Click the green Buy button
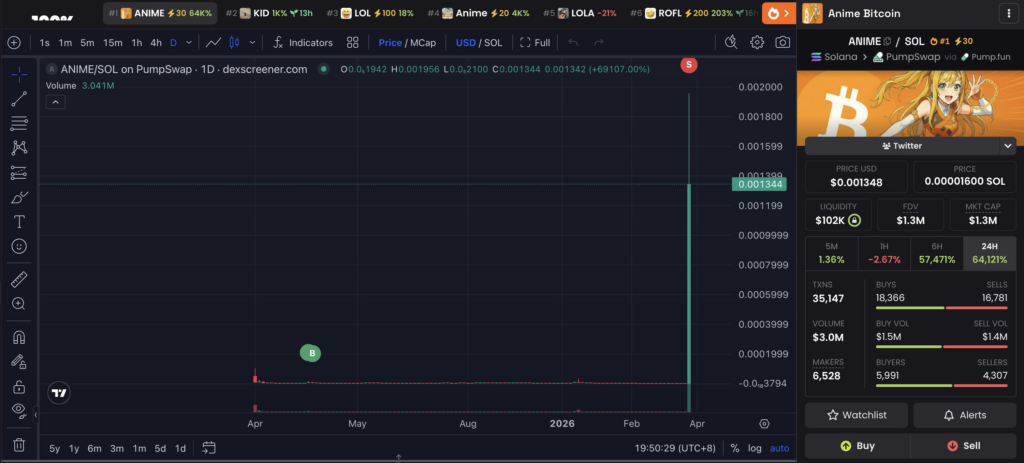Screen dimensions: 1024x463 pyautogui.click(x=857, y=446)
